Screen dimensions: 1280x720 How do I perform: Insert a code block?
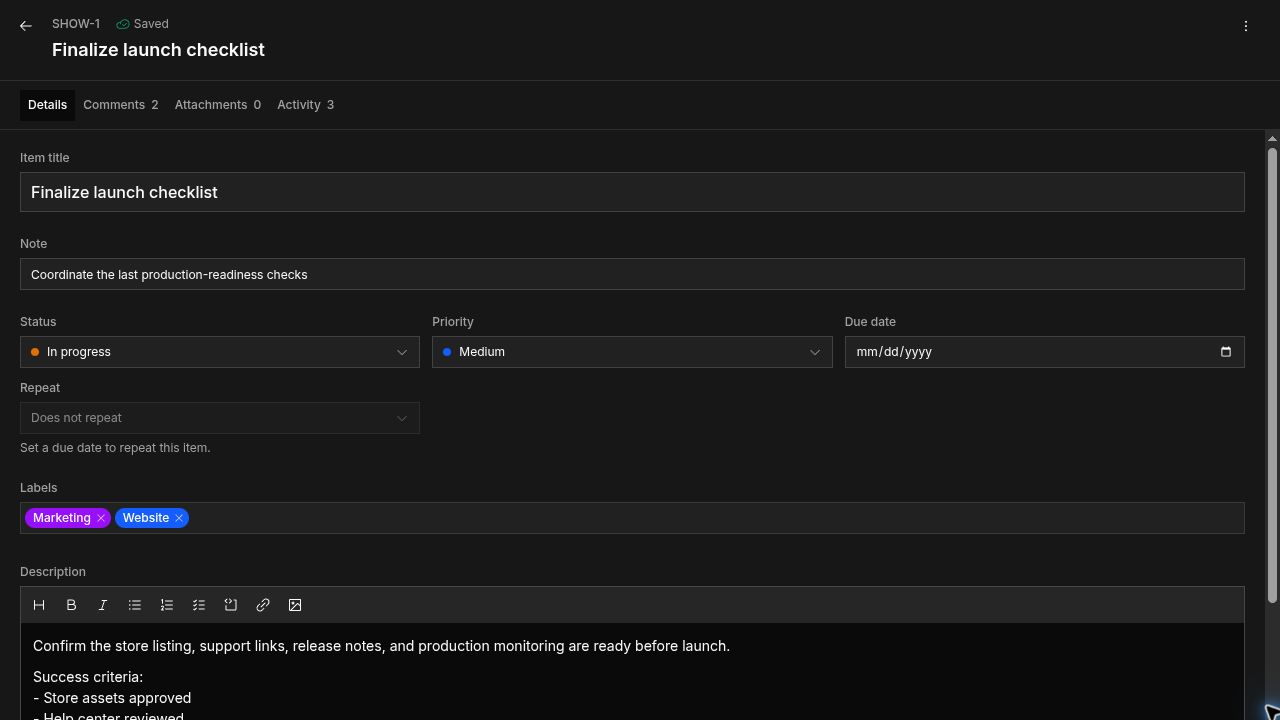click(x=231, y=605)
